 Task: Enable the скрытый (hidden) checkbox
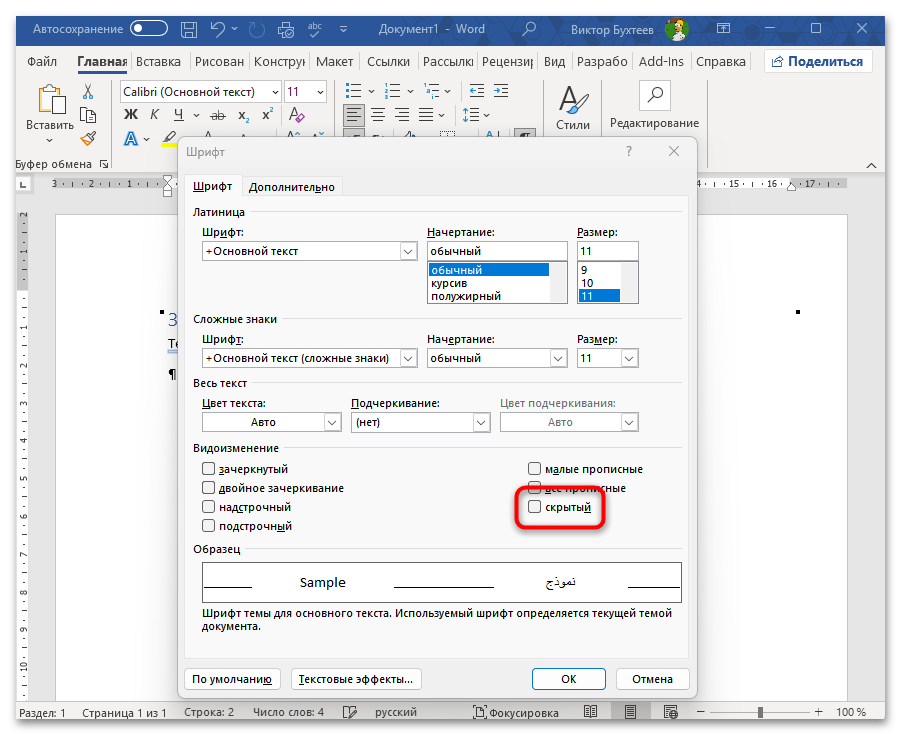pyautogui.click(x=535, y=508)
